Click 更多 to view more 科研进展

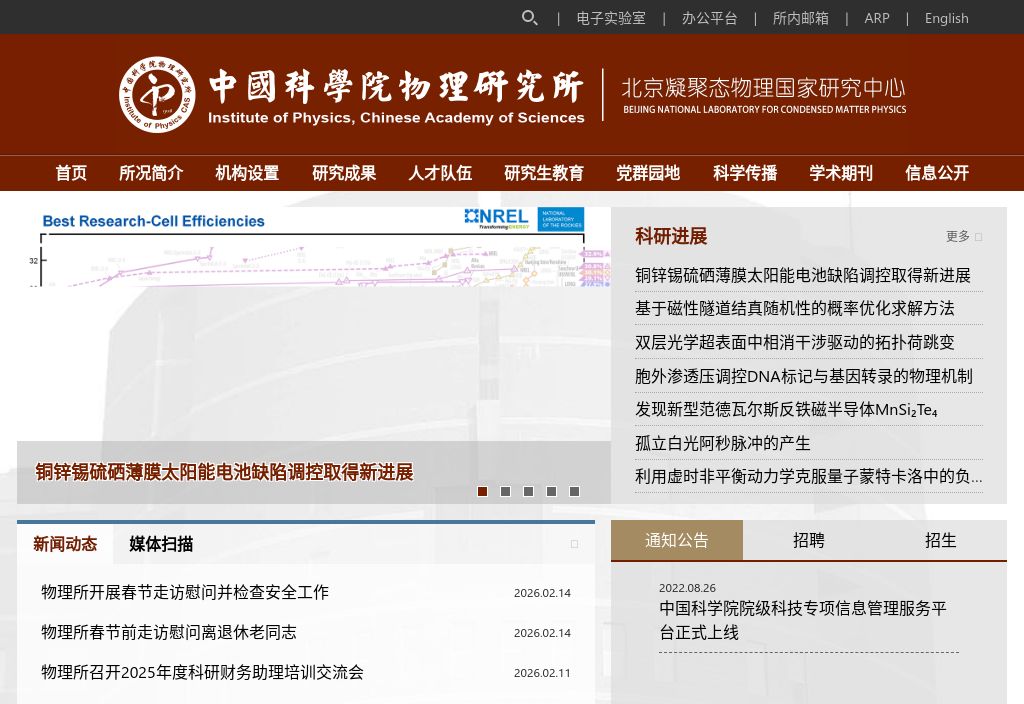point(956,236)
